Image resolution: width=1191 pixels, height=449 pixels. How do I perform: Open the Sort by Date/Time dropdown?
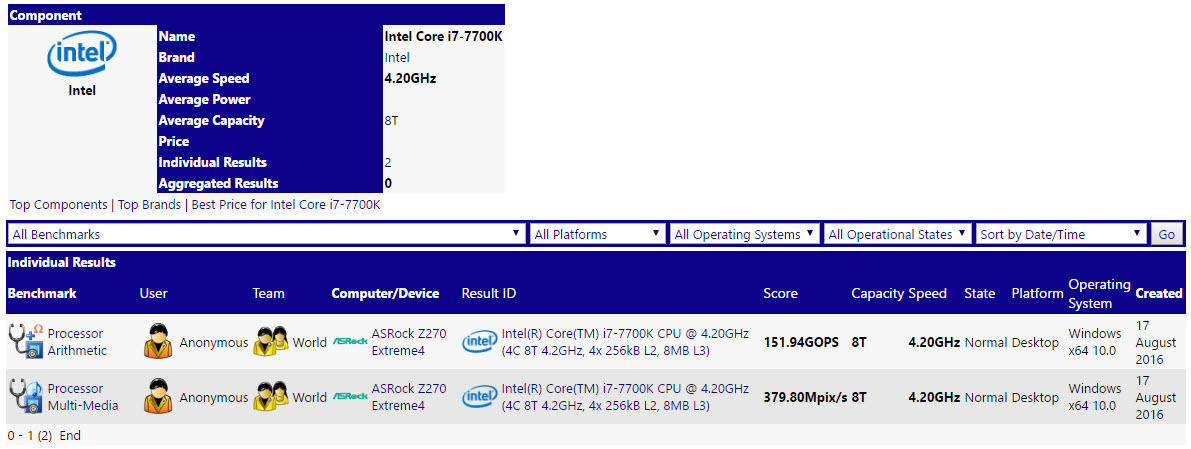[1061, 234]
